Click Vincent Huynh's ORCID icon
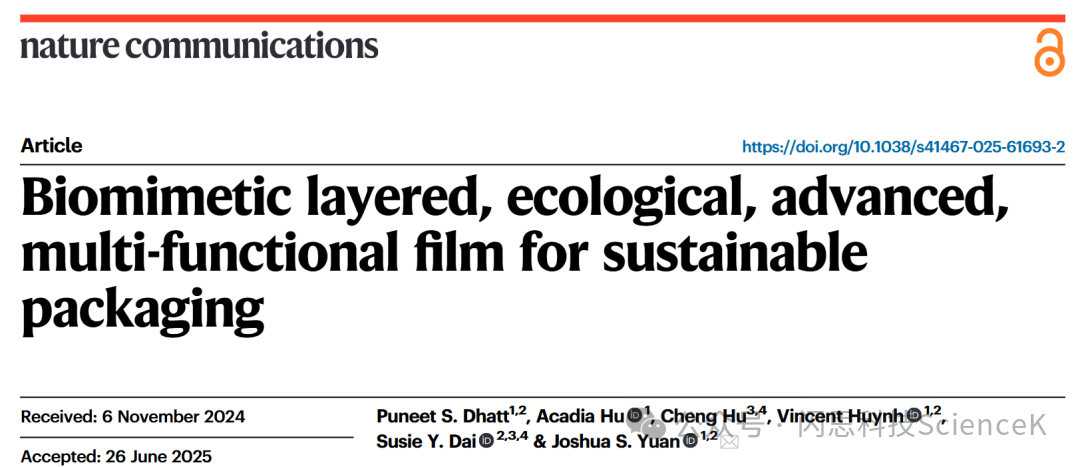The width and height of the screenshot is (1080, 467). pyautogui.click(x=911, y=415)
